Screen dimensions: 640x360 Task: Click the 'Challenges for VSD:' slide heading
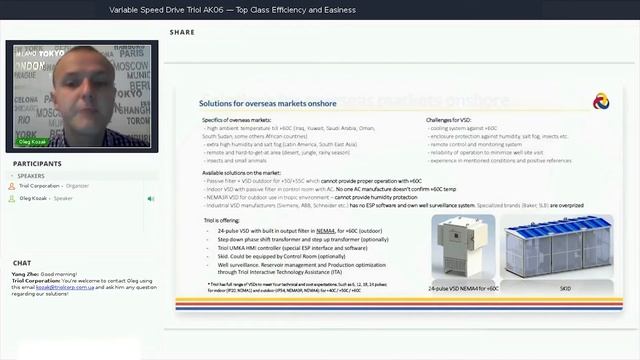tap(448, 120)
